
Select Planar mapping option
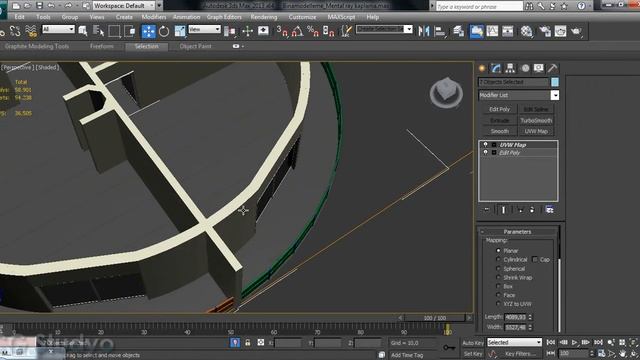pos(498,250)
